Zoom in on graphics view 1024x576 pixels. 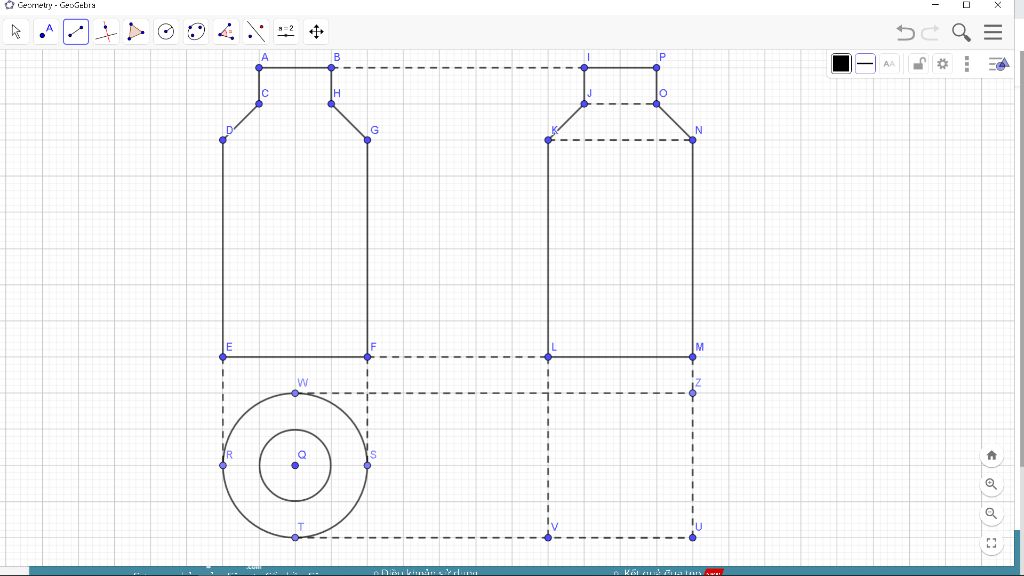click(991, 484)
